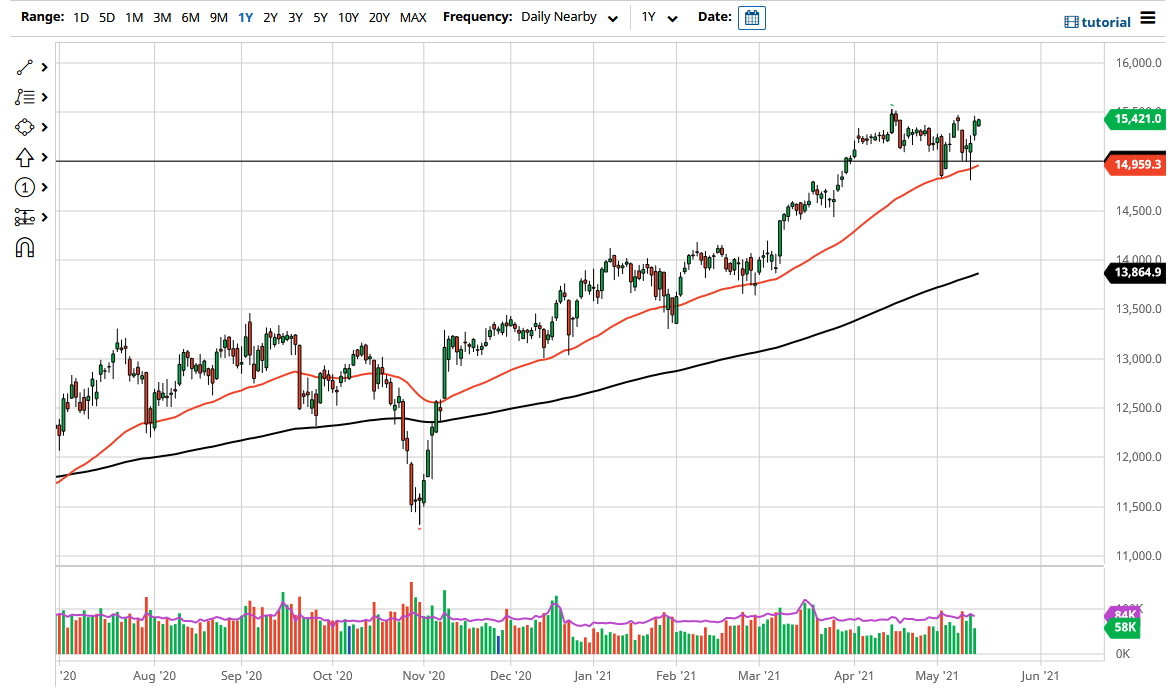The width and height of the screenshot is (1173, 698).
Task: Select the 10Y range button
Action: (347, 17)
